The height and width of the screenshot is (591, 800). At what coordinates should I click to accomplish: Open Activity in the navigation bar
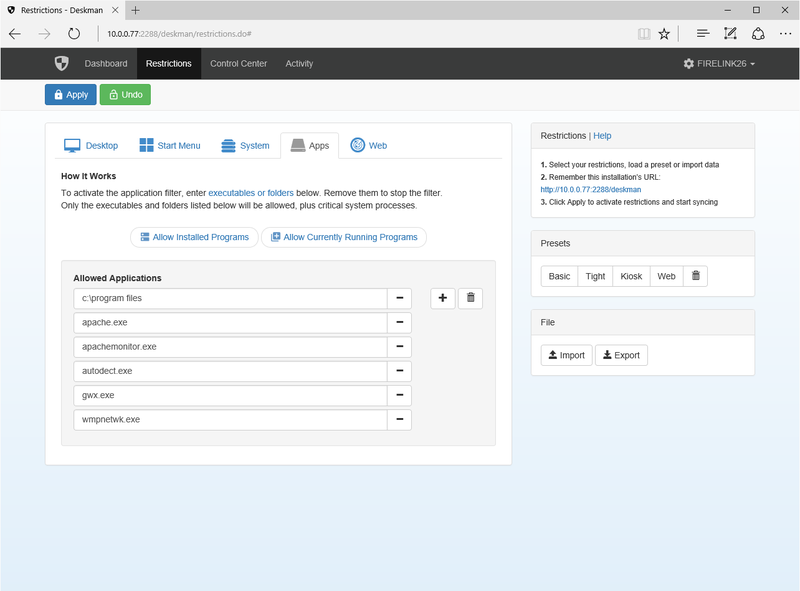pyautogui.click(x=299, y=64)
